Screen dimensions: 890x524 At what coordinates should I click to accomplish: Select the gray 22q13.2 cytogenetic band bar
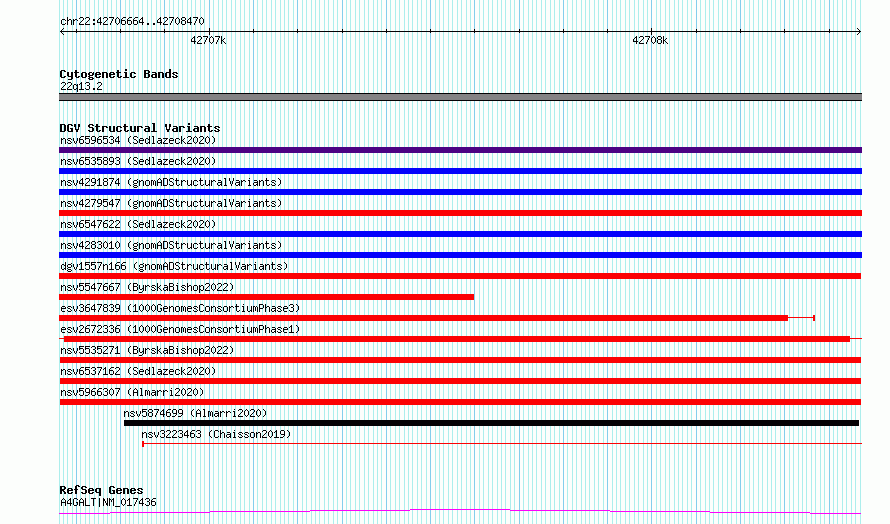coord(460,97)
